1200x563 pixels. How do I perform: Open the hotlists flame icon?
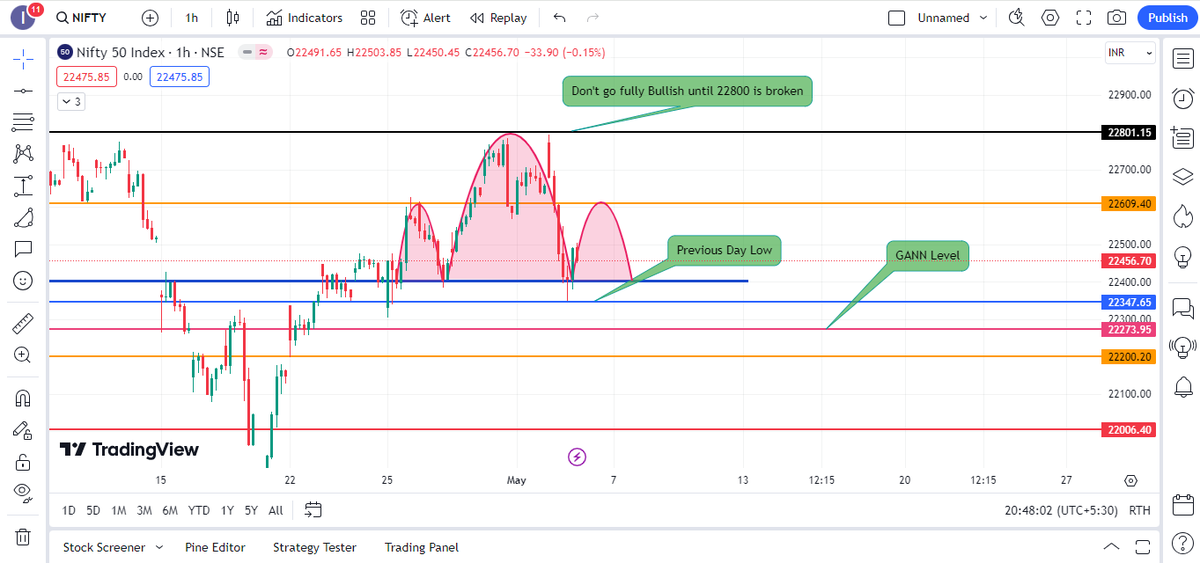[x=1184, y=215]
